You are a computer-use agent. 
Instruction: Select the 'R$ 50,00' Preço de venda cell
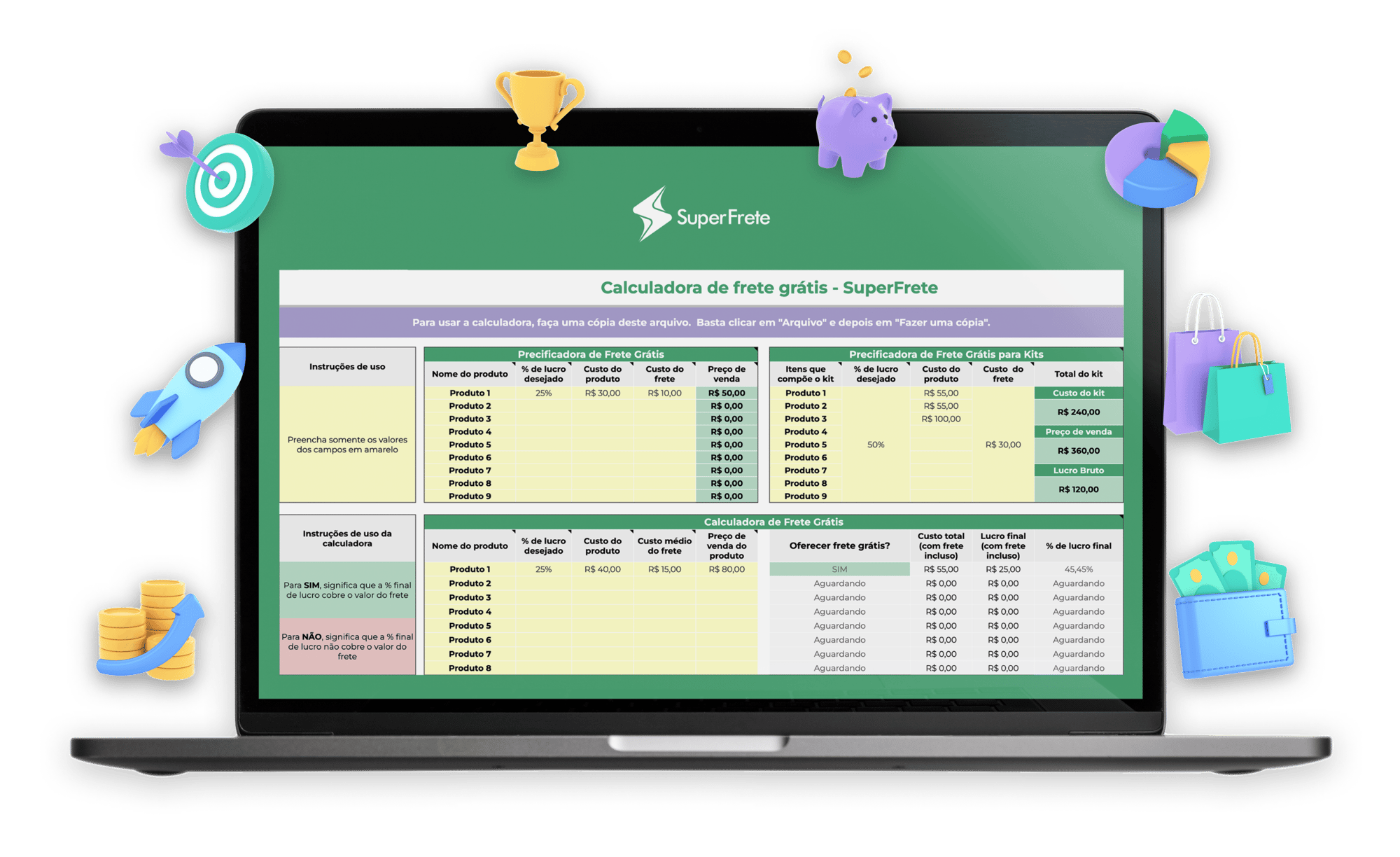727,393
